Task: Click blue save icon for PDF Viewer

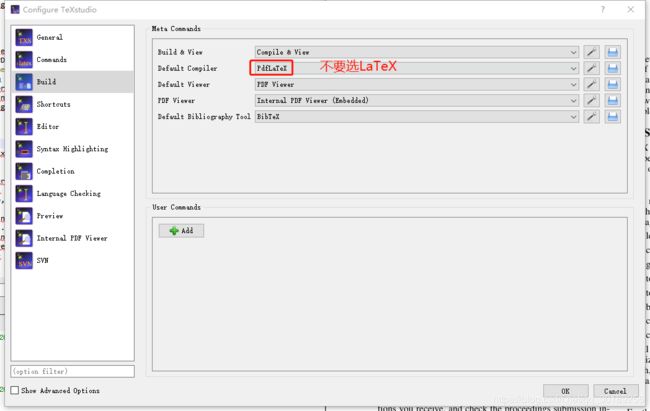Action: click(x=613, y=101)
